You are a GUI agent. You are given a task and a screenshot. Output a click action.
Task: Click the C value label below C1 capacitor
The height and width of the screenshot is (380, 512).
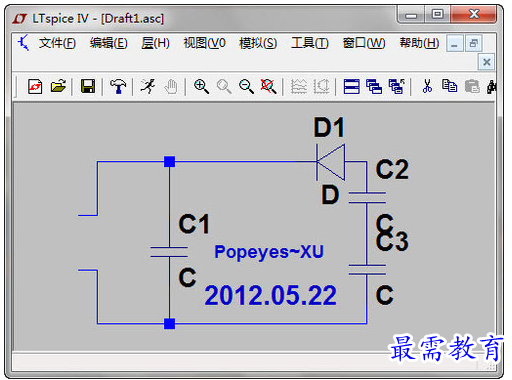187,277
